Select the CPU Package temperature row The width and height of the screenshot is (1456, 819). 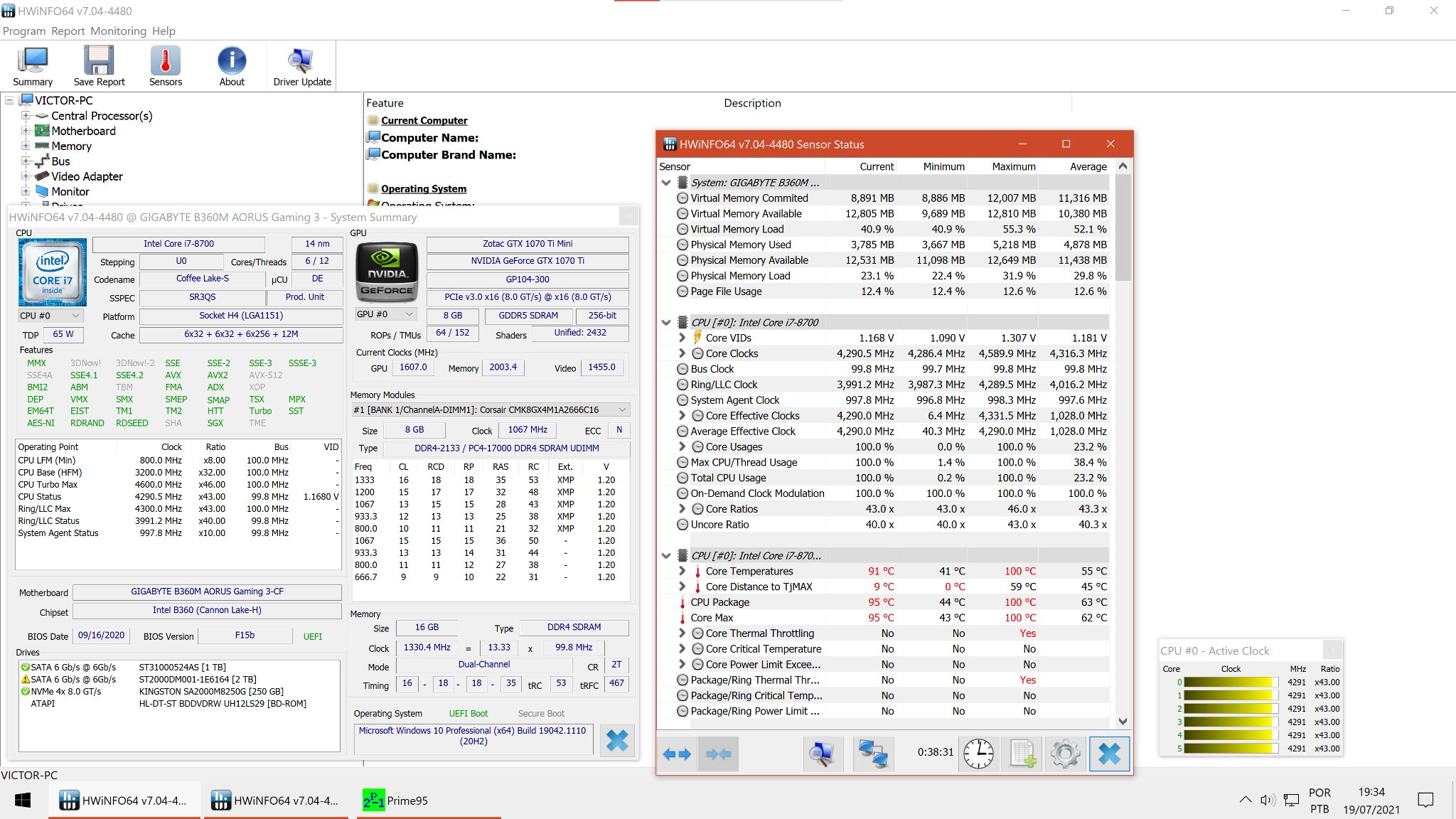(884, 602)
